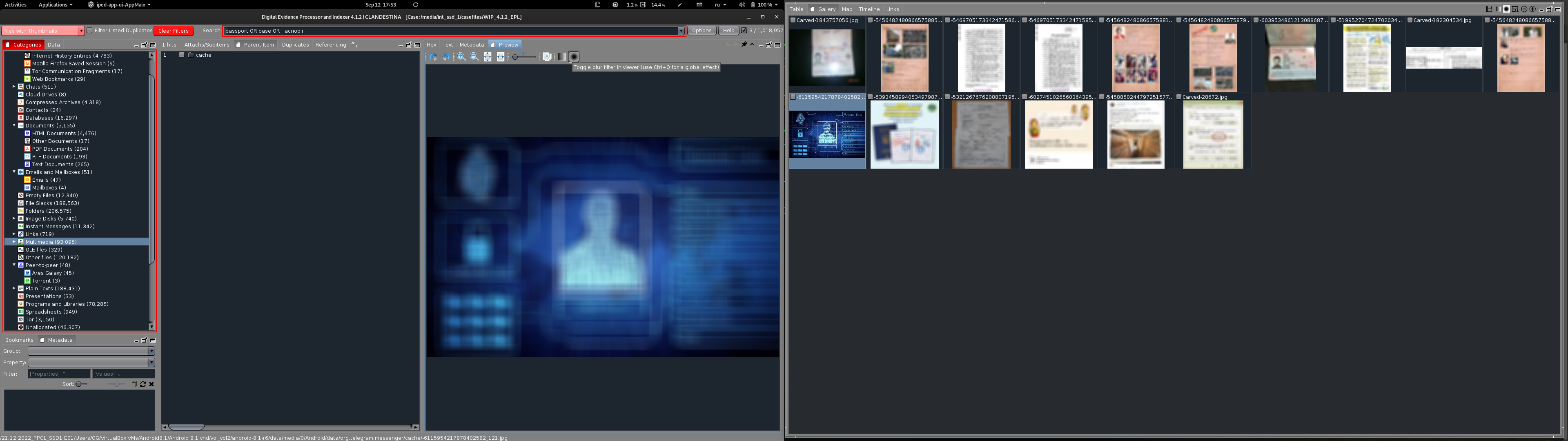1568x441 pixels.
Task: Toggle grayscale filter icon in viewer
Action: pos(561,57)
